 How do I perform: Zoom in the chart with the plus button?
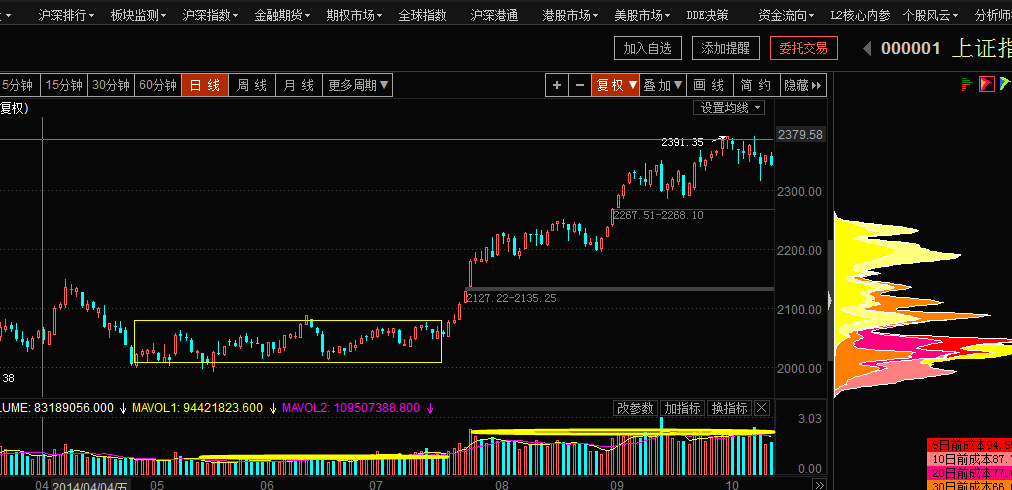[557, 86]
